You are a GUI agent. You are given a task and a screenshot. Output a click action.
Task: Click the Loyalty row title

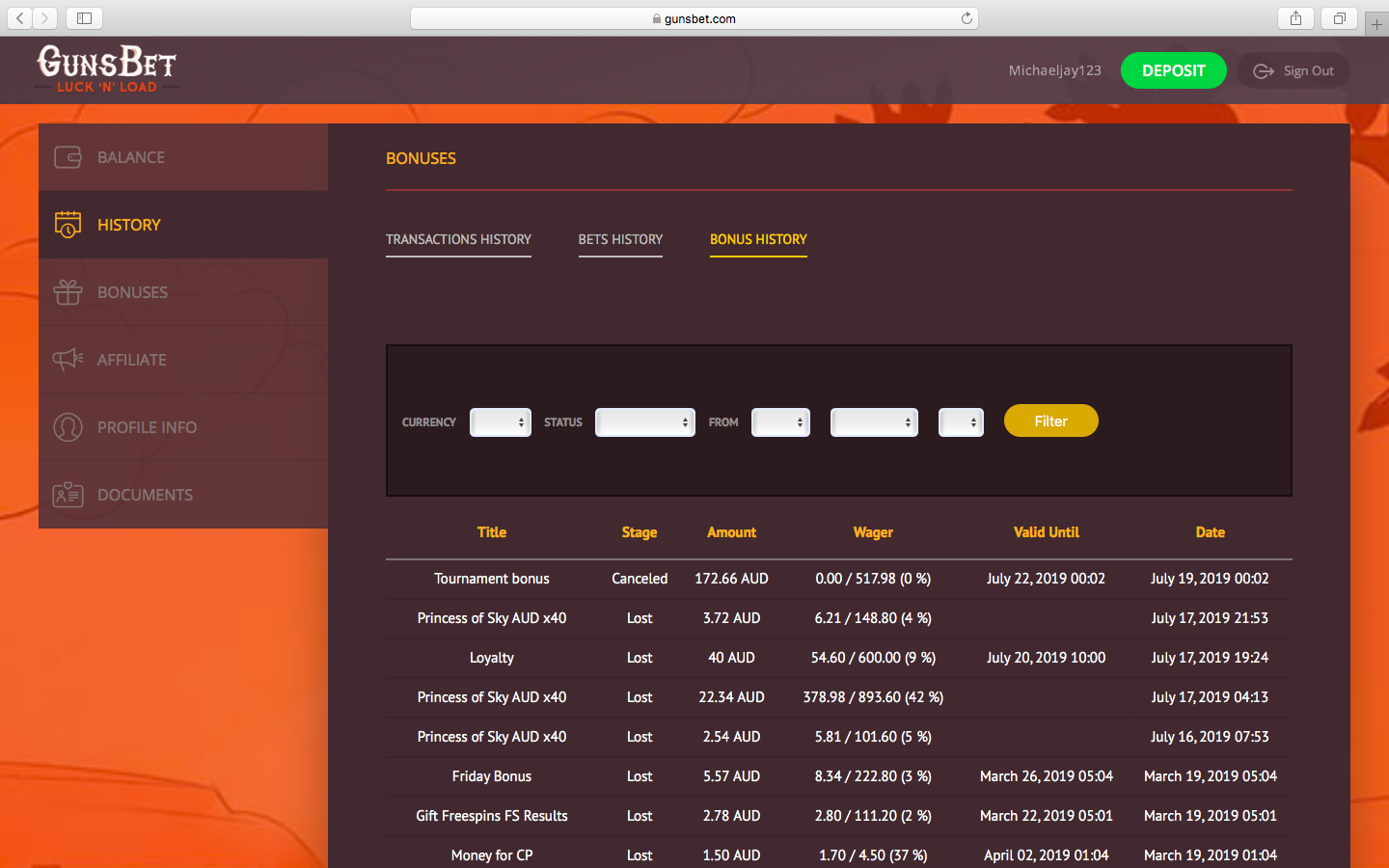[x=492, y=658]
